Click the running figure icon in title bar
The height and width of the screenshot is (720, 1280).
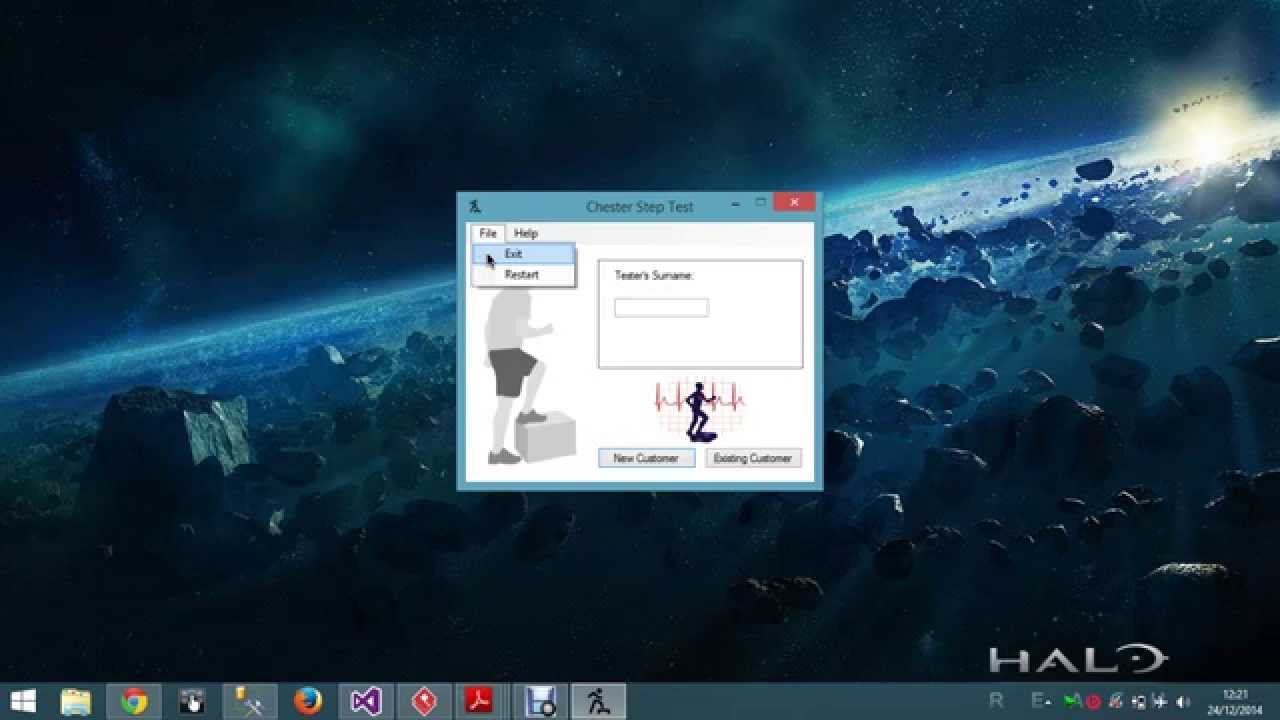(x=475, y=206)
